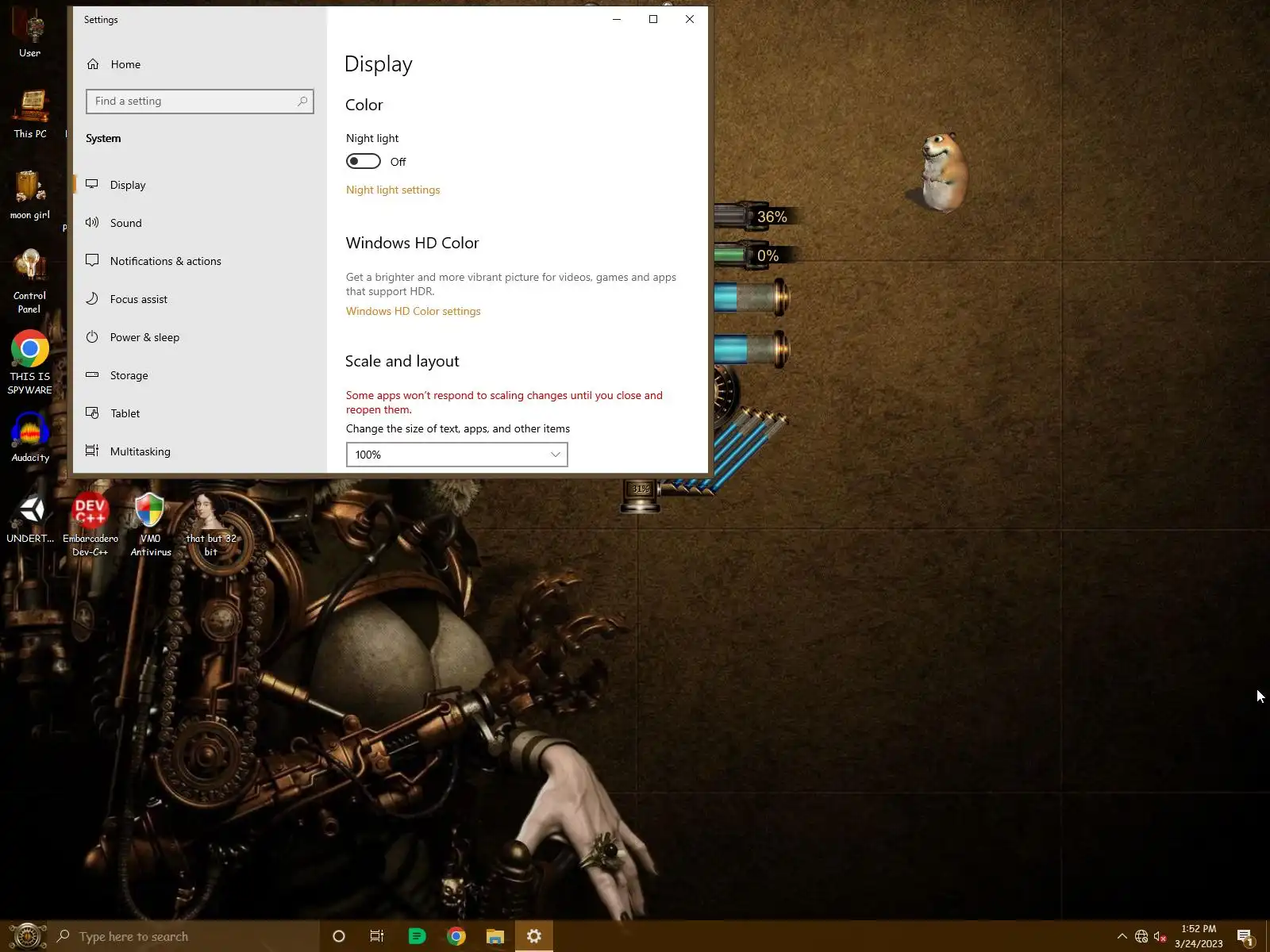The image size is (1270, 952).
Task: Click the hamster desktop pet
Action: [944, 171]
